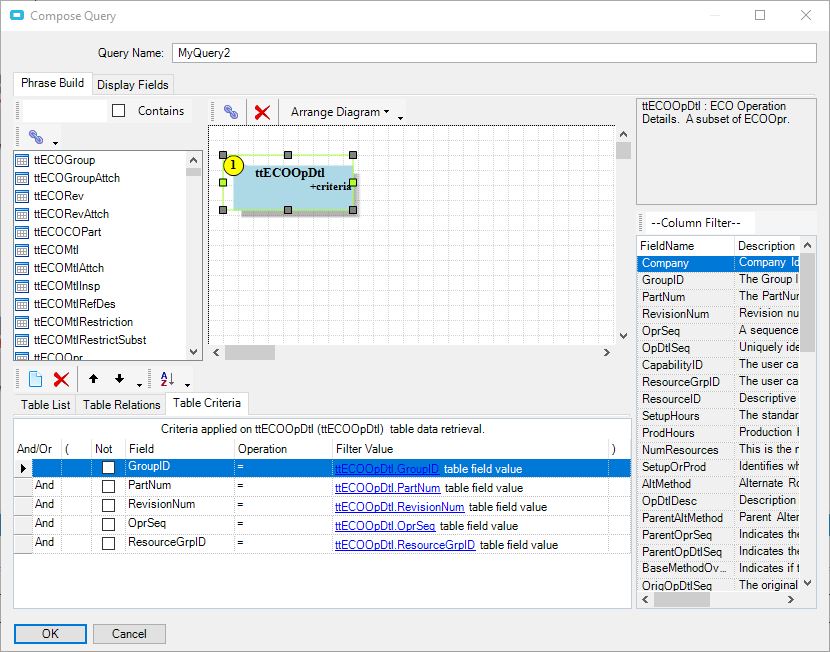Click the red X delete icon above the diagram
830x652 pixels.
tap(262, 112)
